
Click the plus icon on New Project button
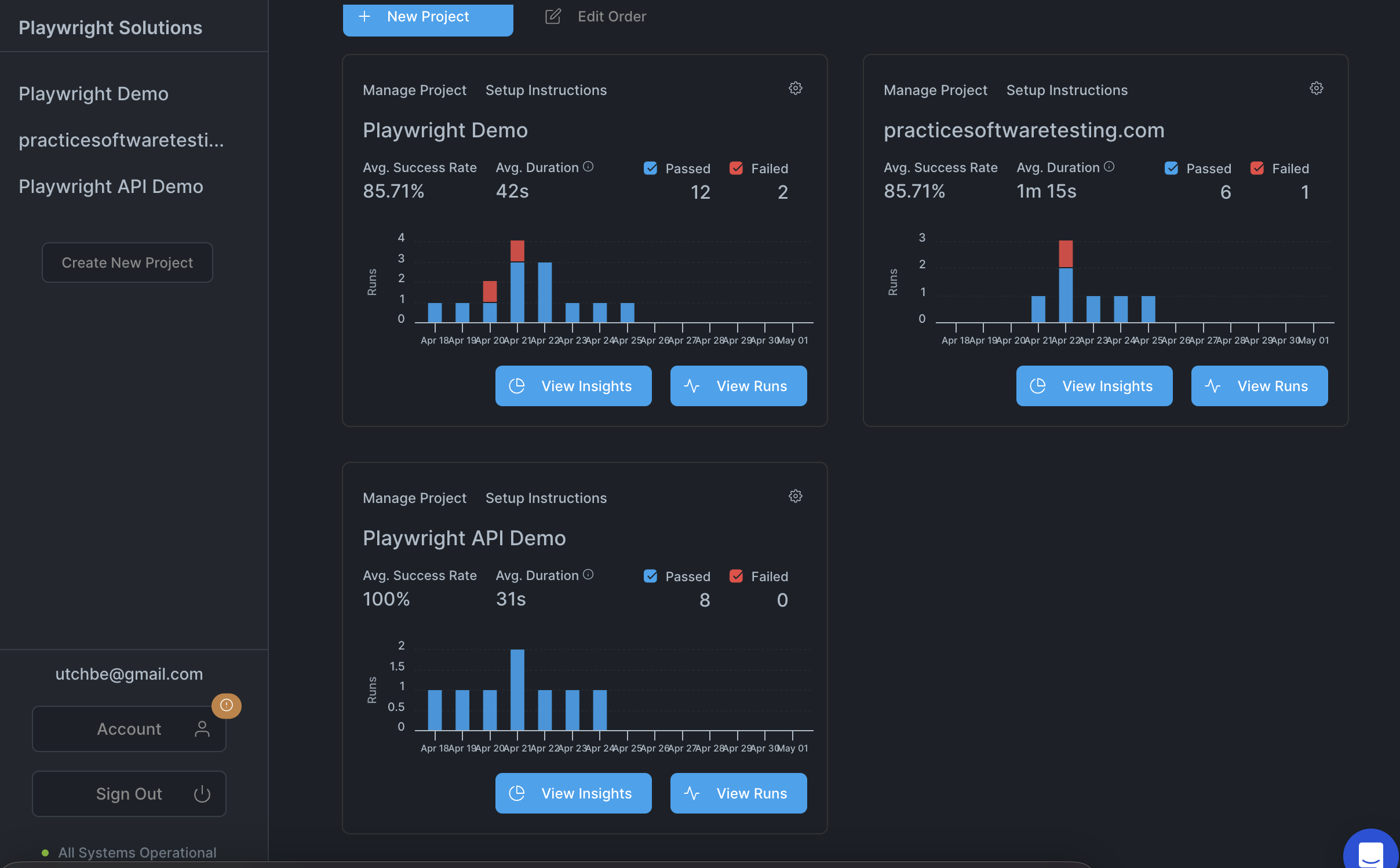tap(366, 16)
